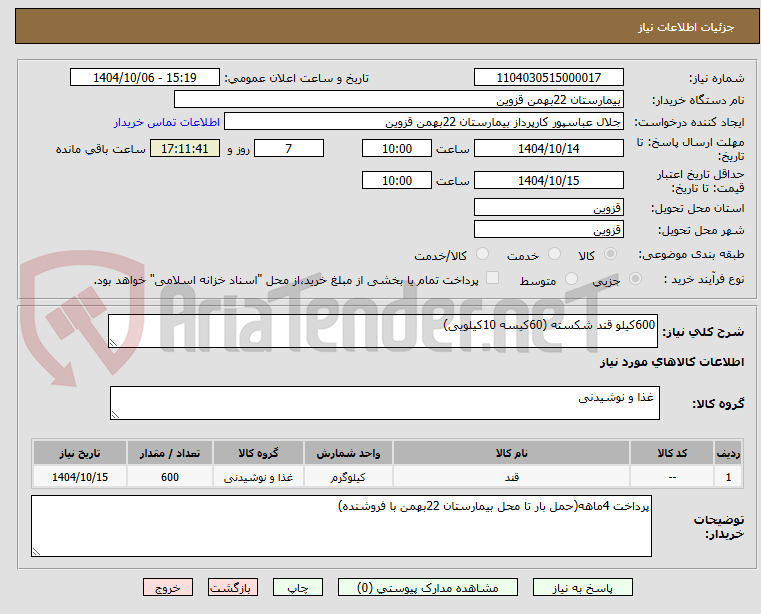Toggle اسناد خزانه اسلامی payment checkbox
Screen dimensions: 761x614
point(492,278)
